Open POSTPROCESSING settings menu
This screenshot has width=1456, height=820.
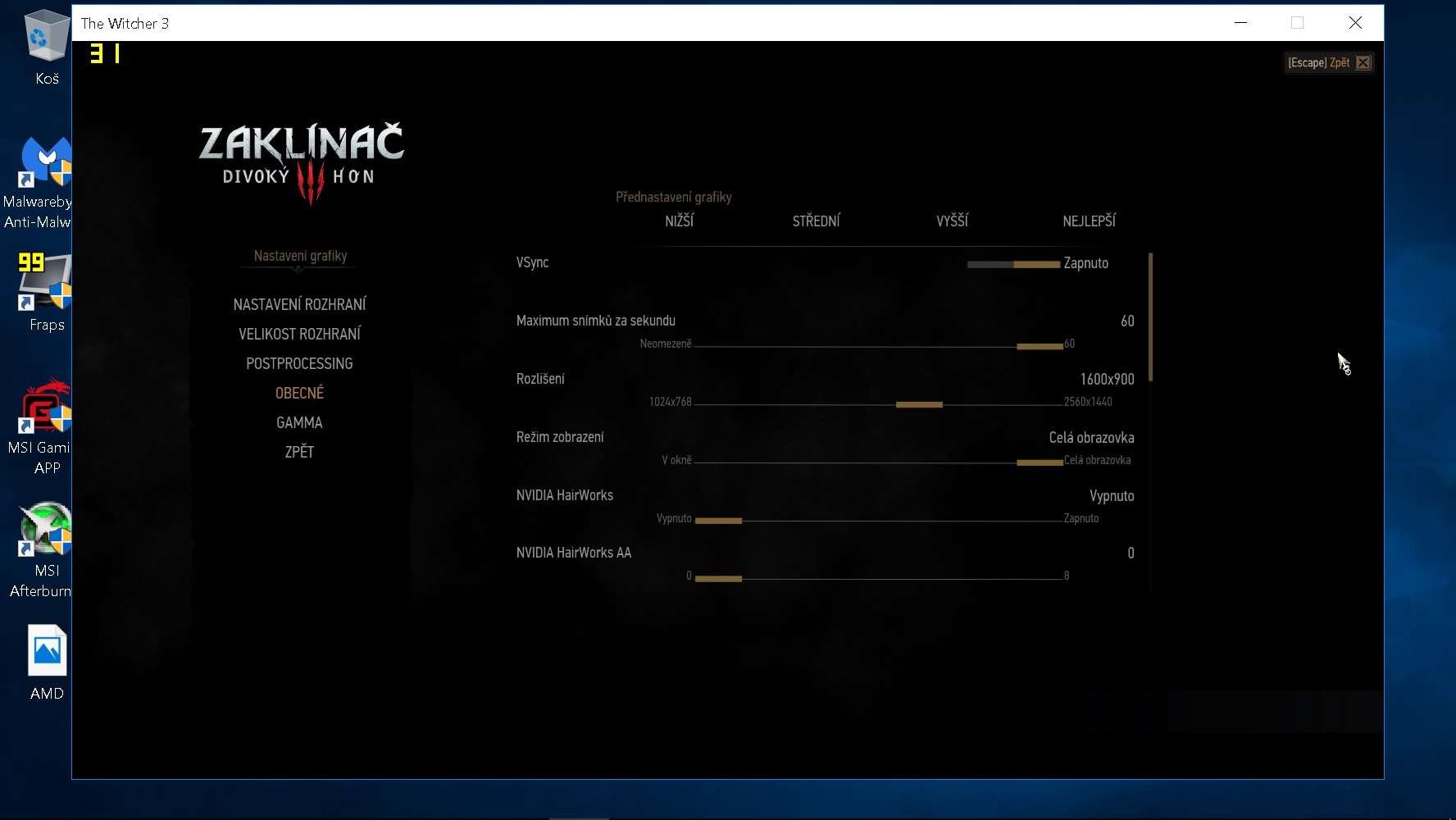point(299,363)
